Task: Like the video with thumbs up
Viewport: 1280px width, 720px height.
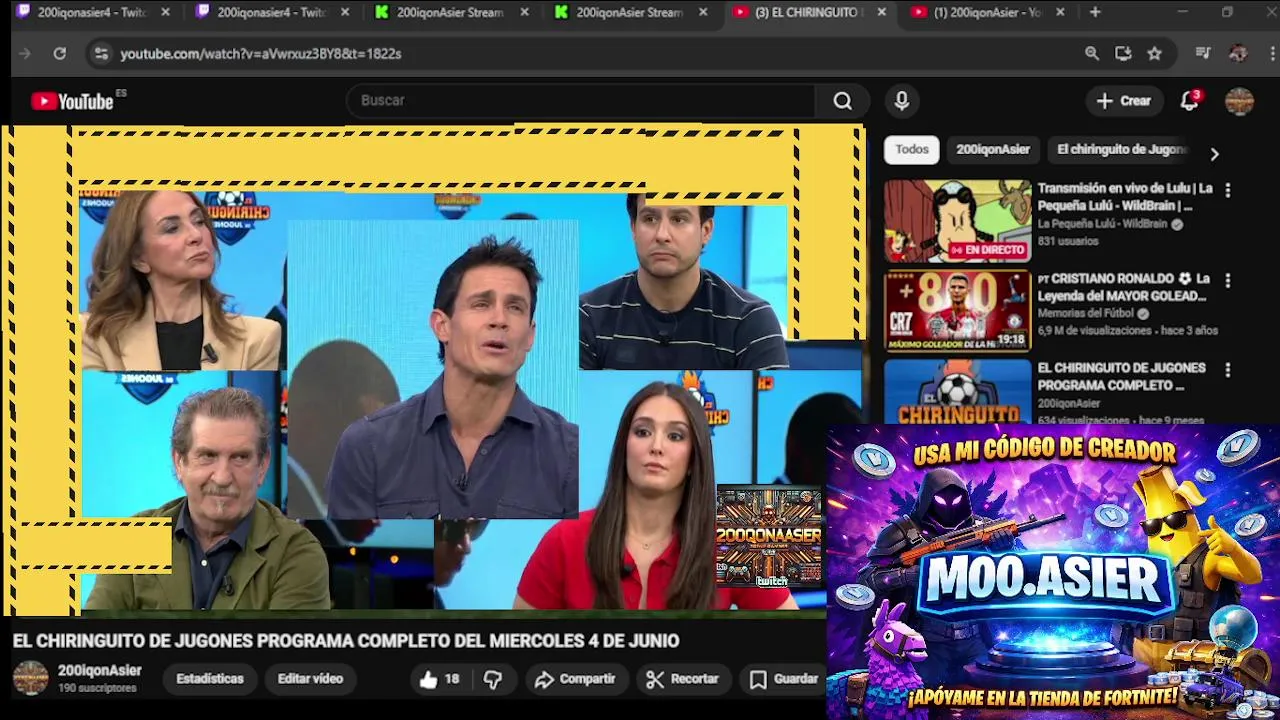Action: point(439,679)
